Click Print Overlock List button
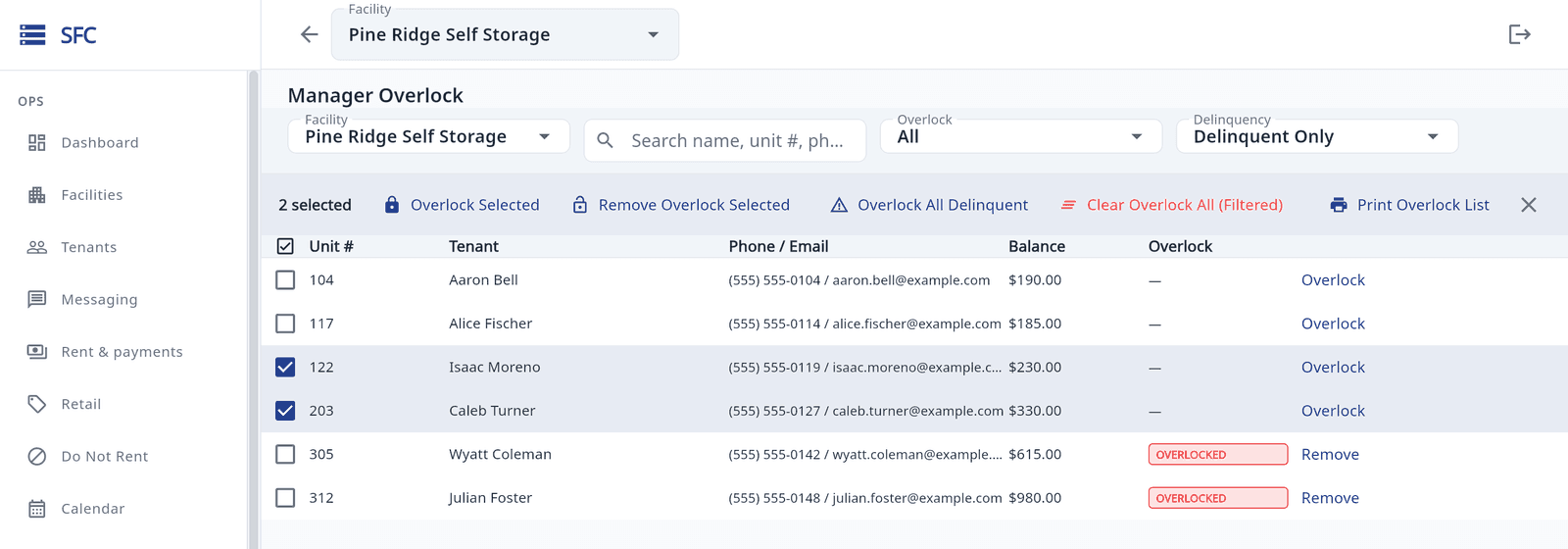This screenshot has width=1568, height=549. [1410, 205]
